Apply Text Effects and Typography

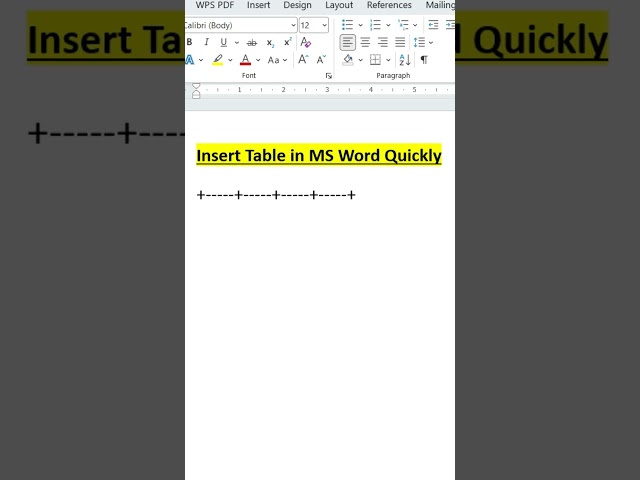190,60
